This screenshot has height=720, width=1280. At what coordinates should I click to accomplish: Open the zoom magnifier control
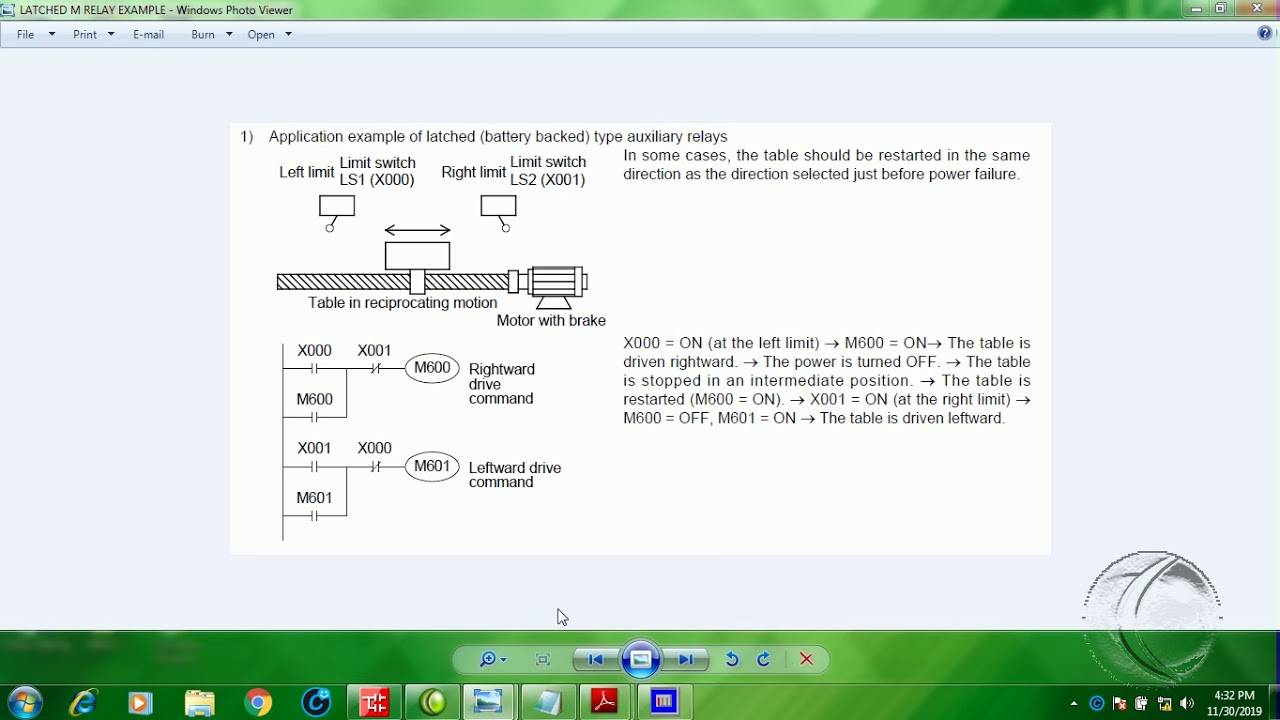click(x=492, y=659)
